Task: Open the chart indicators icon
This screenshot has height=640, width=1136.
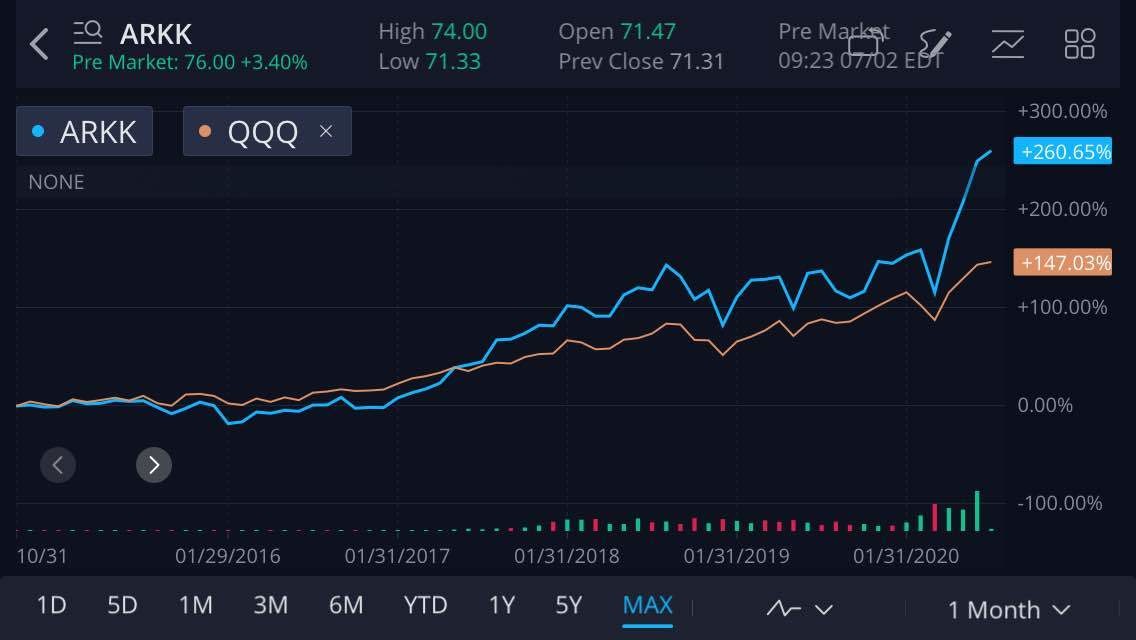Action: [x=1007, y=44]
